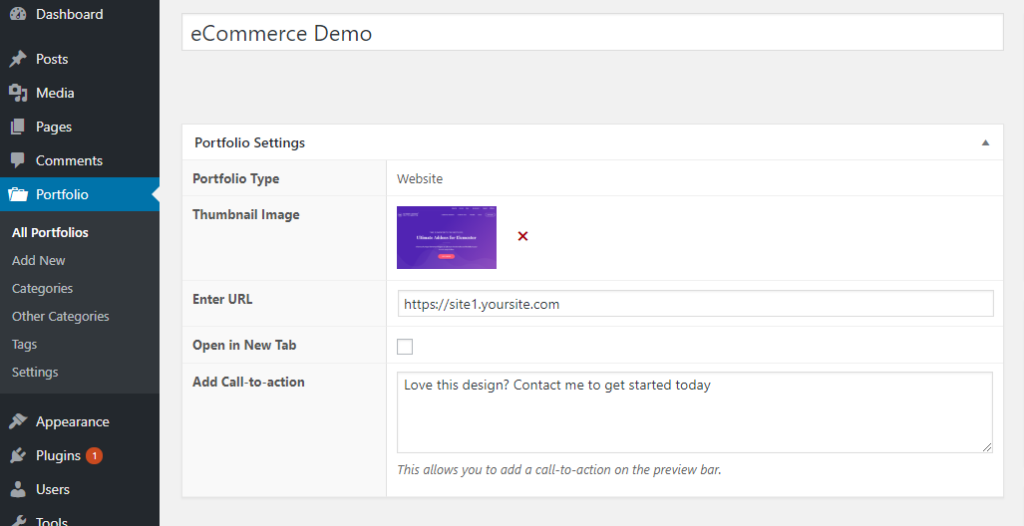Open Other Categories submenu link
Viewport: 1024px width, 526px height.
pos(61,316)
